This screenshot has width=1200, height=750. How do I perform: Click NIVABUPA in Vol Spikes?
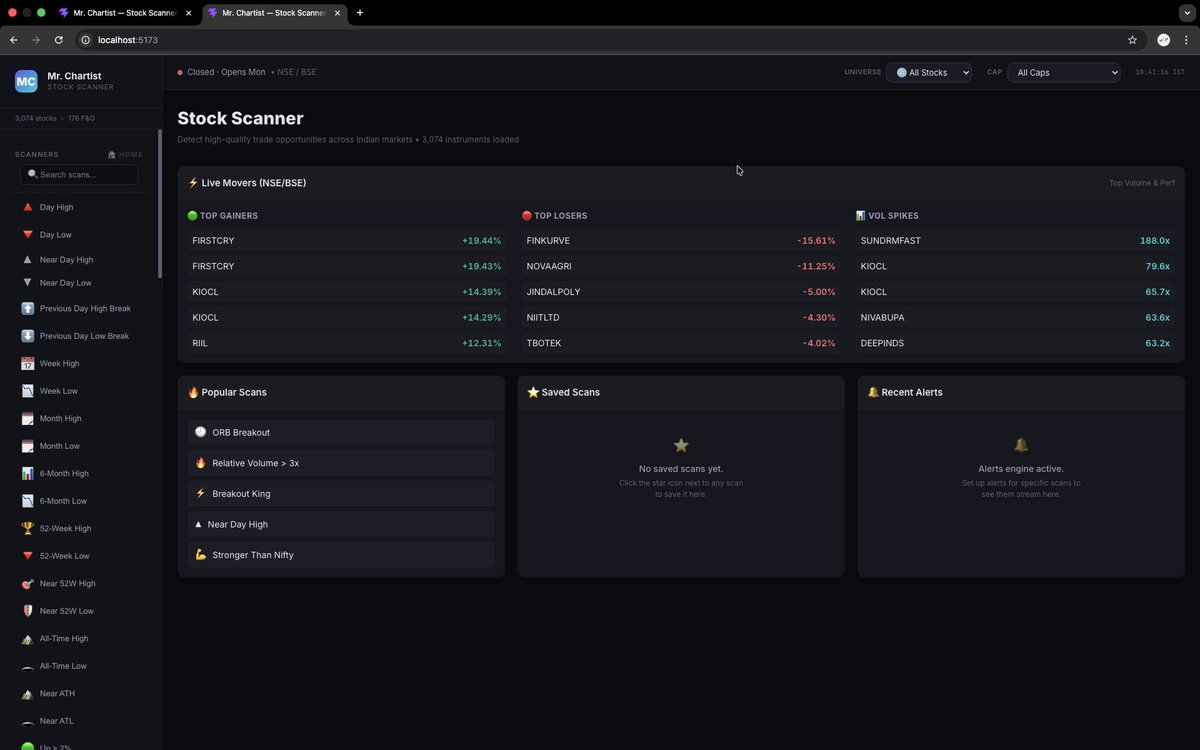tap(1015, 317)
